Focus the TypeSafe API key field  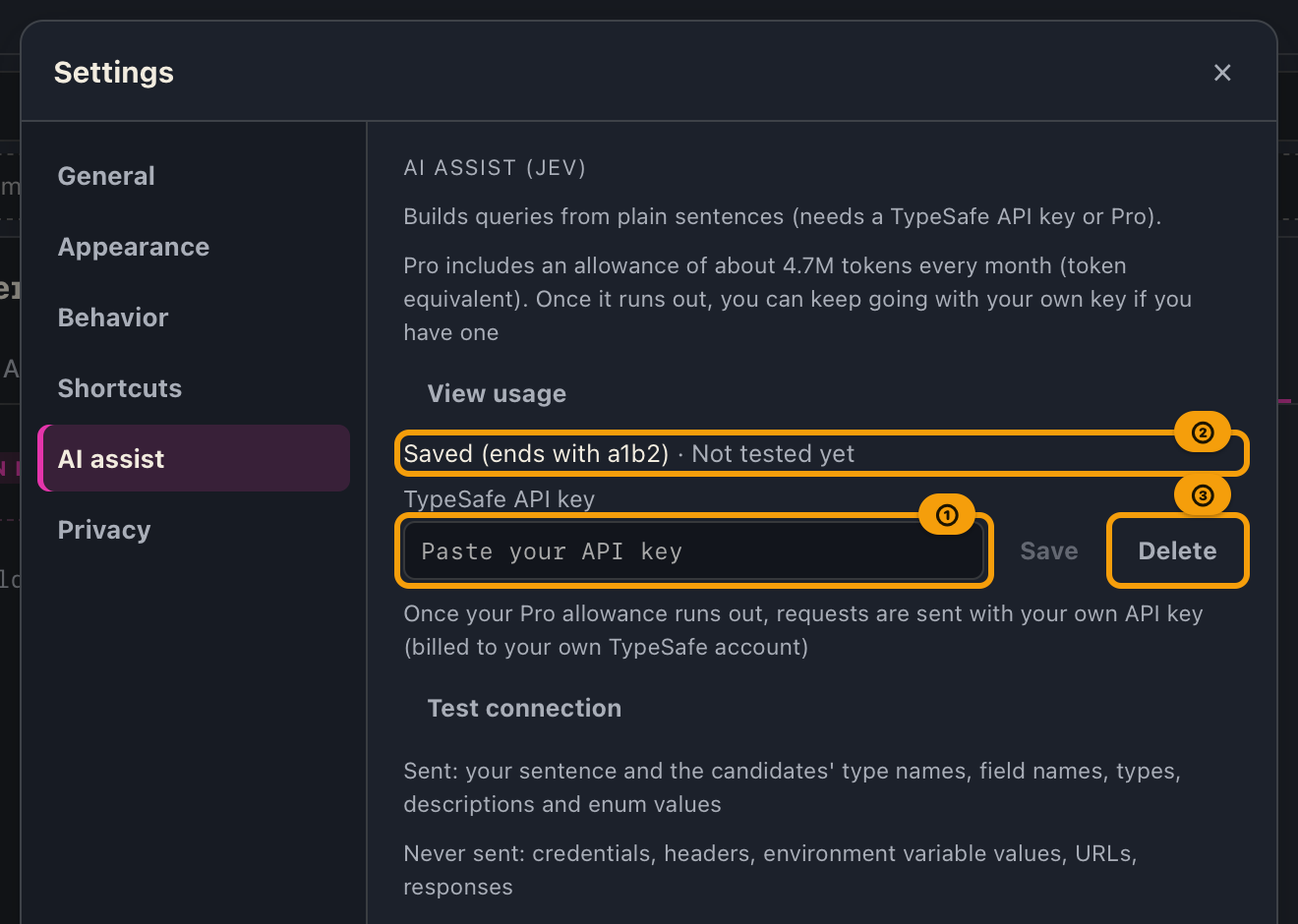(693, 551)
